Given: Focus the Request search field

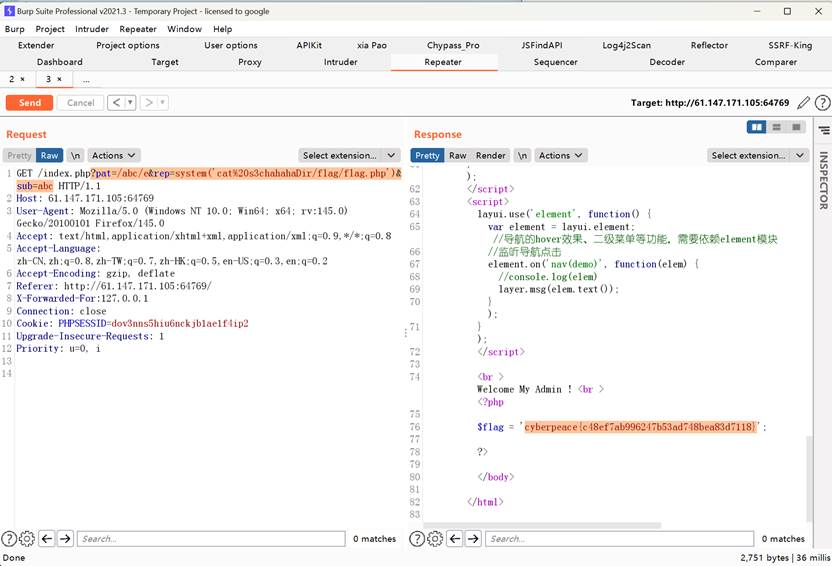Looking at the screenshot, I should coord(211,539).
